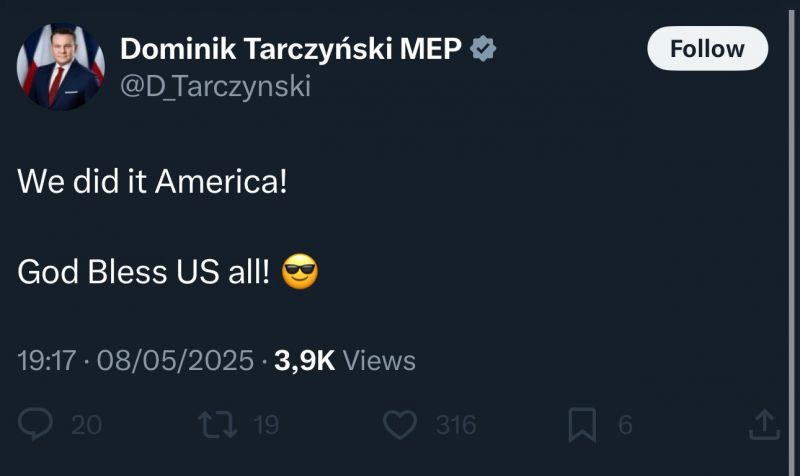Click the 08/05/2025 date
Viewport: 800px width, 476px height.
click(x=175, y=361)
